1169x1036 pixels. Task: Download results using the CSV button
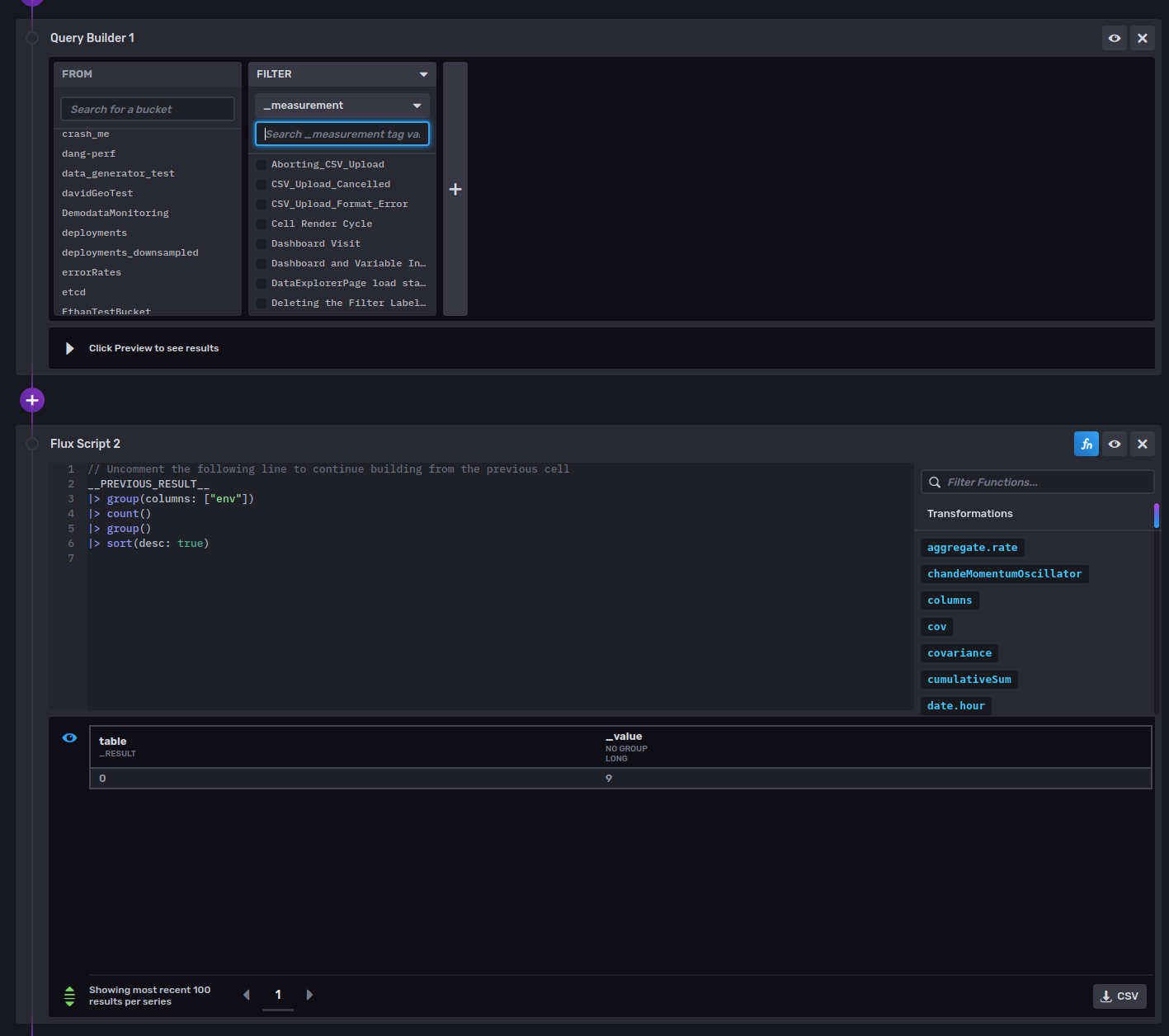(1119, 996)
